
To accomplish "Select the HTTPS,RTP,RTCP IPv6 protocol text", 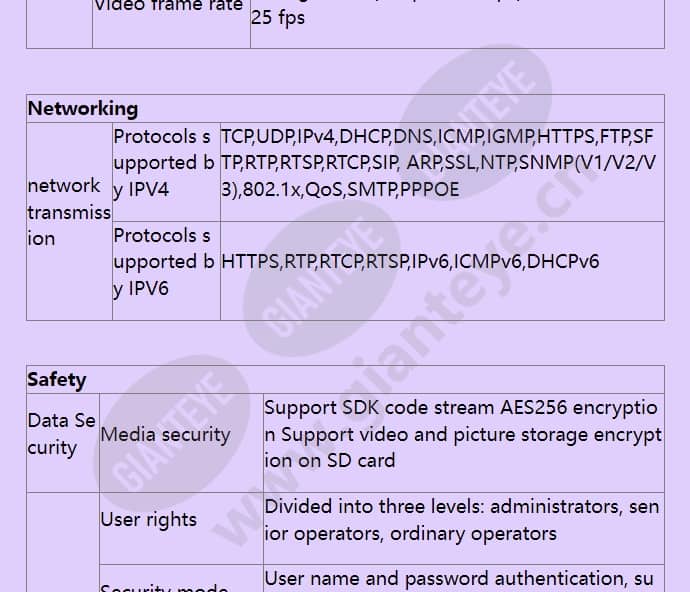I will point(410,261).
